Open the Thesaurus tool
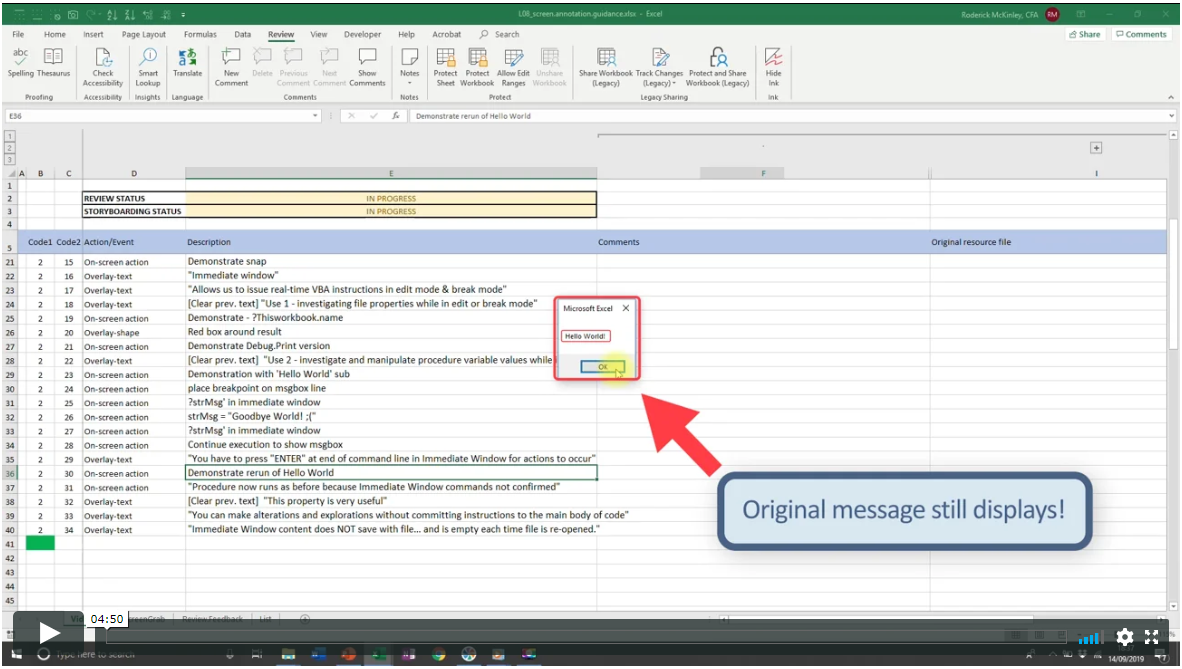1182x669 pixels. pos(54,62)
